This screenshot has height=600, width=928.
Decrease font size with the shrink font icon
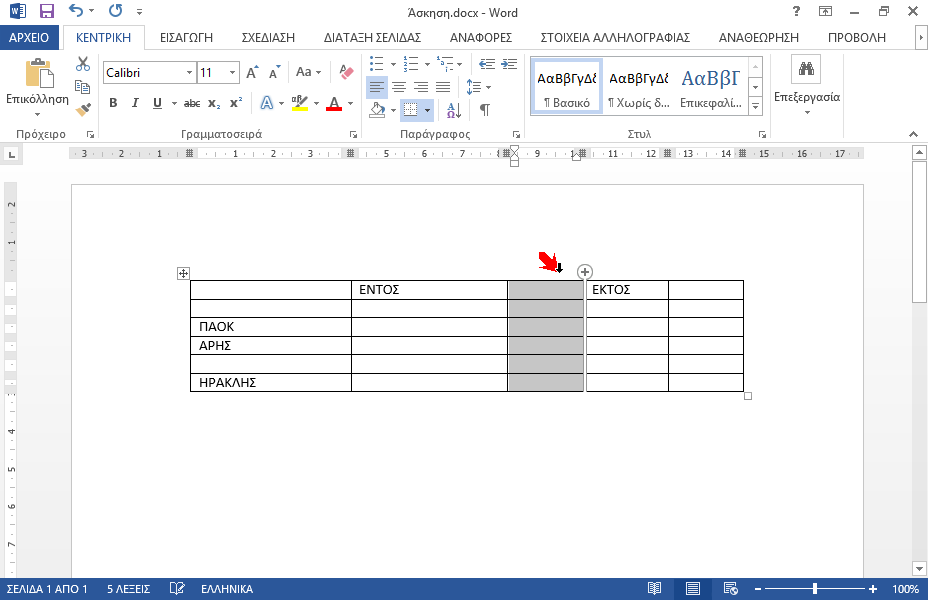point(274,73)
